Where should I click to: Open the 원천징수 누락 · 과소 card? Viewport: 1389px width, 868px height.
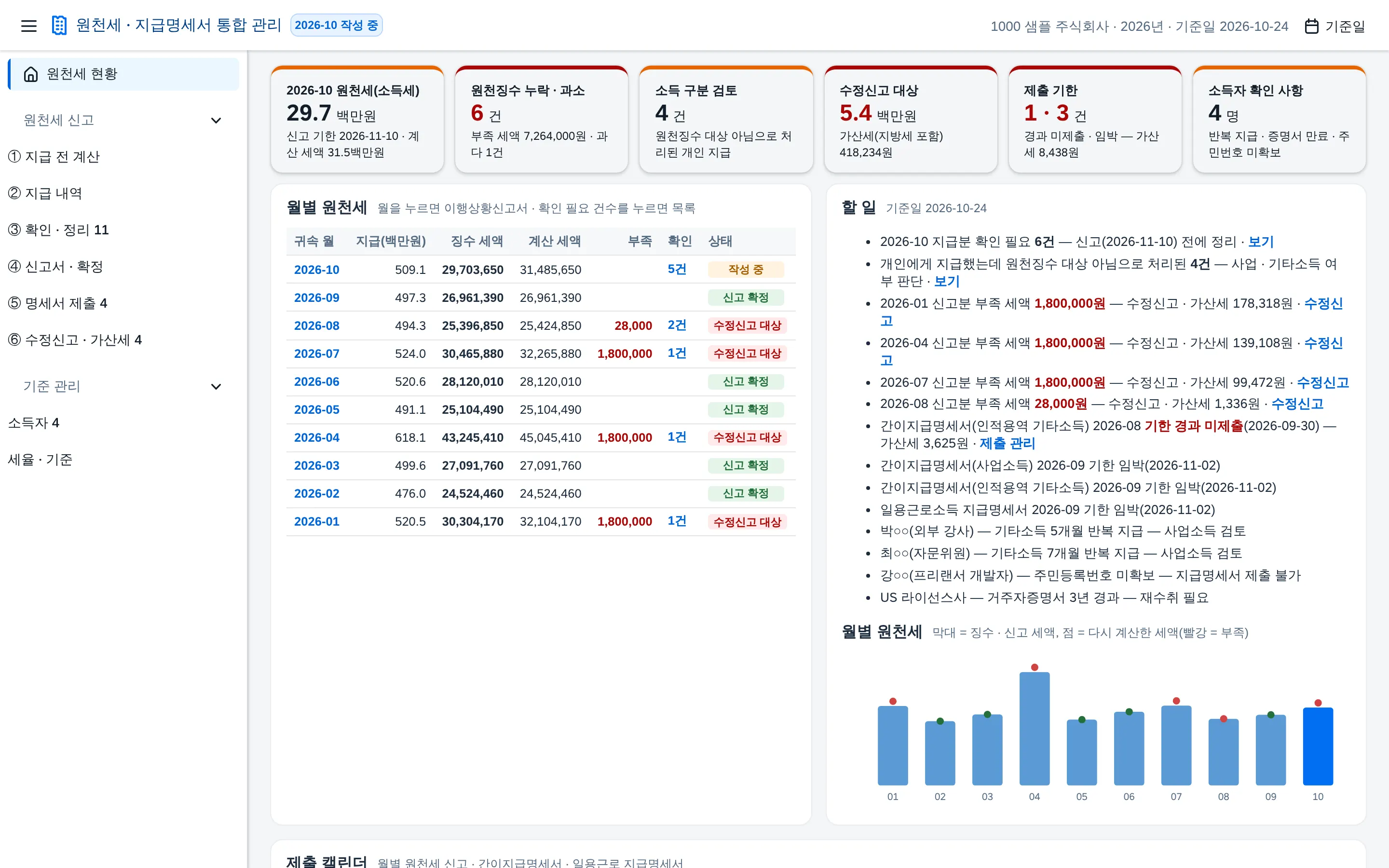[x=541, y=120]
